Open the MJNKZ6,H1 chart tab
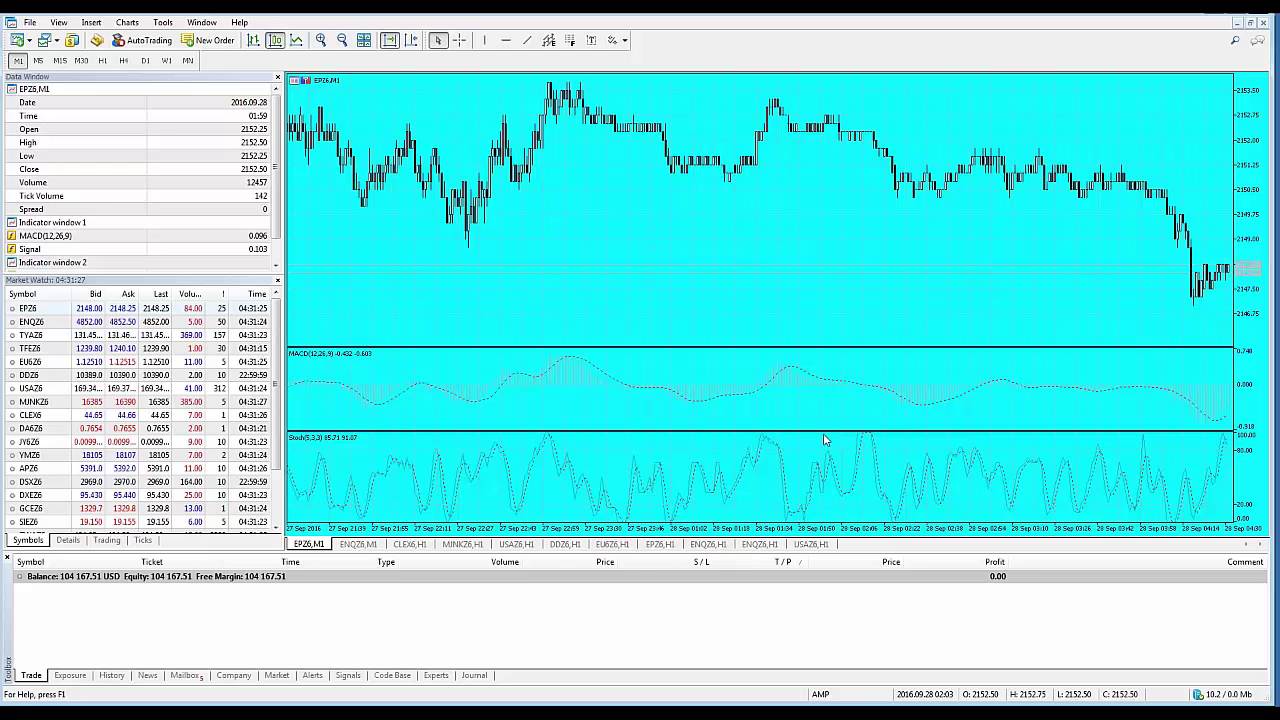The width and height of the screenshot is (1280, 720). [x=463, y=544]
